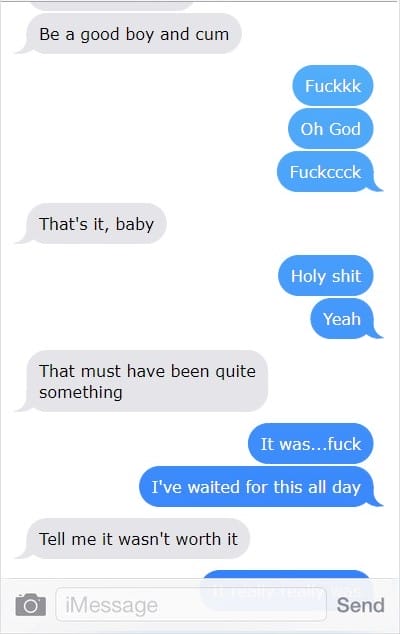Viewport: 400px width, 634px height.
Task: Select the "That's it, baby" received message
Action: 91,224
